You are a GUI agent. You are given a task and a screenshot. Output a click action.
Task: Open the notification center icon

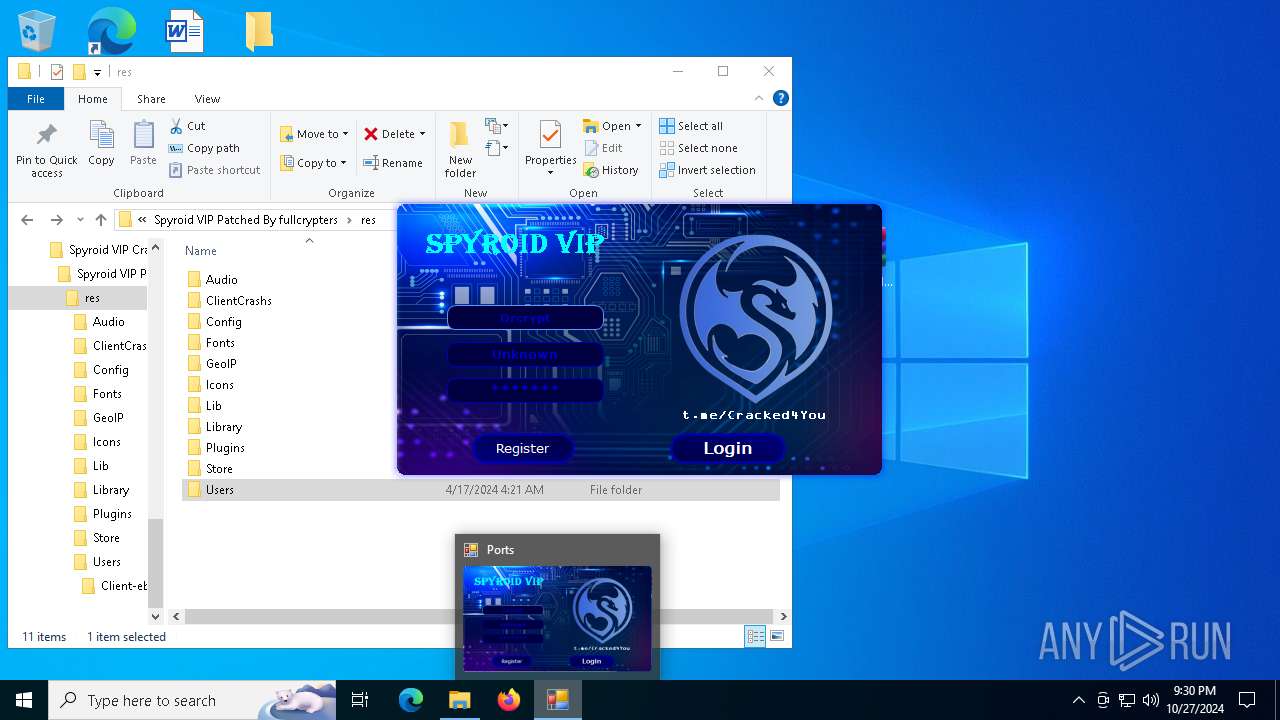[1247, 700]
